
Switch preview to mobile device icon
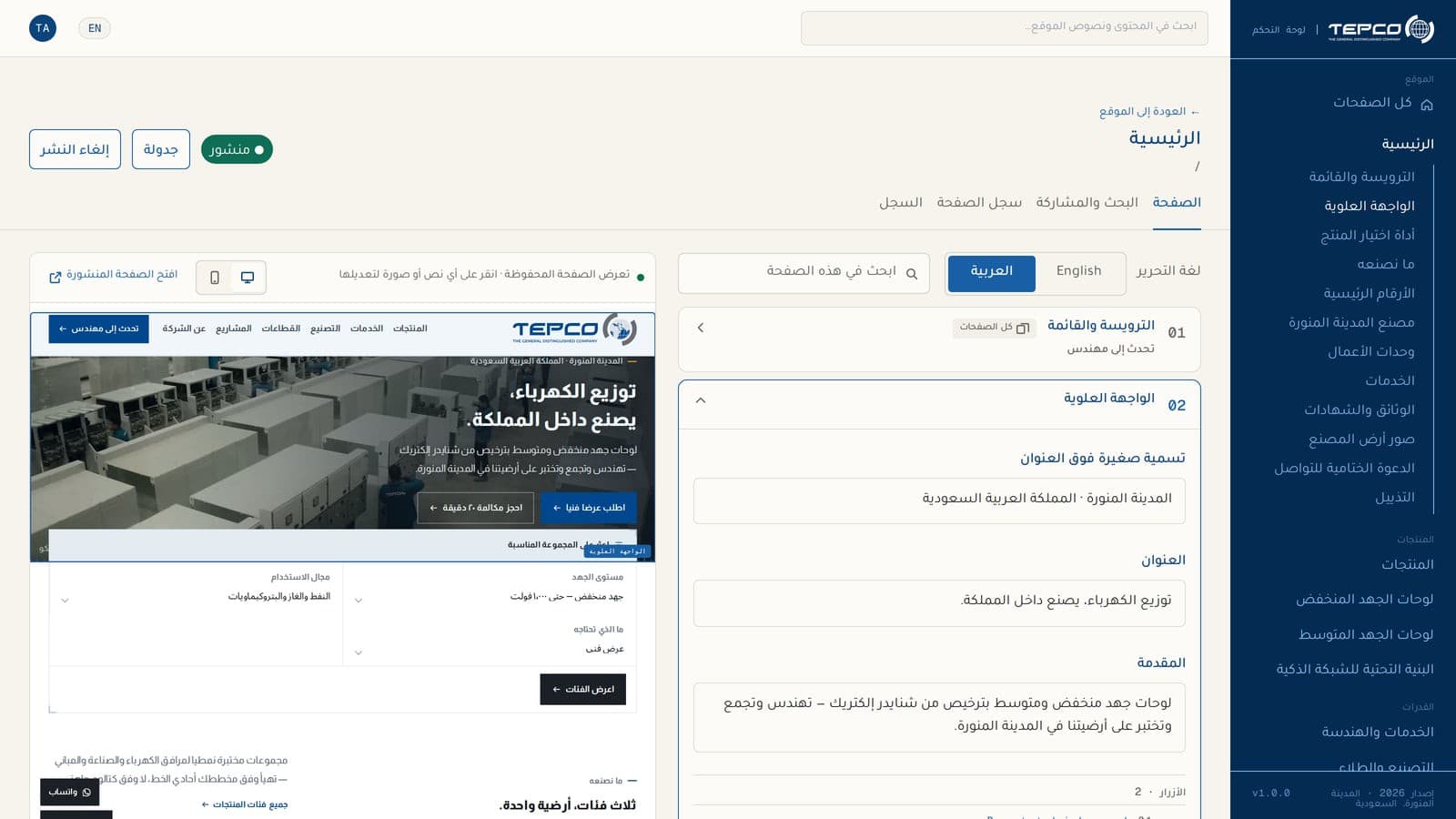pos(215,278)
